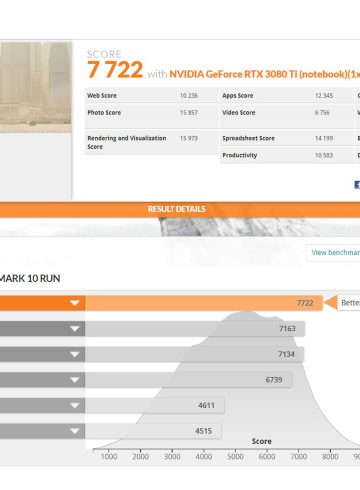Click the orange Better arrow marker

point(331,303)
